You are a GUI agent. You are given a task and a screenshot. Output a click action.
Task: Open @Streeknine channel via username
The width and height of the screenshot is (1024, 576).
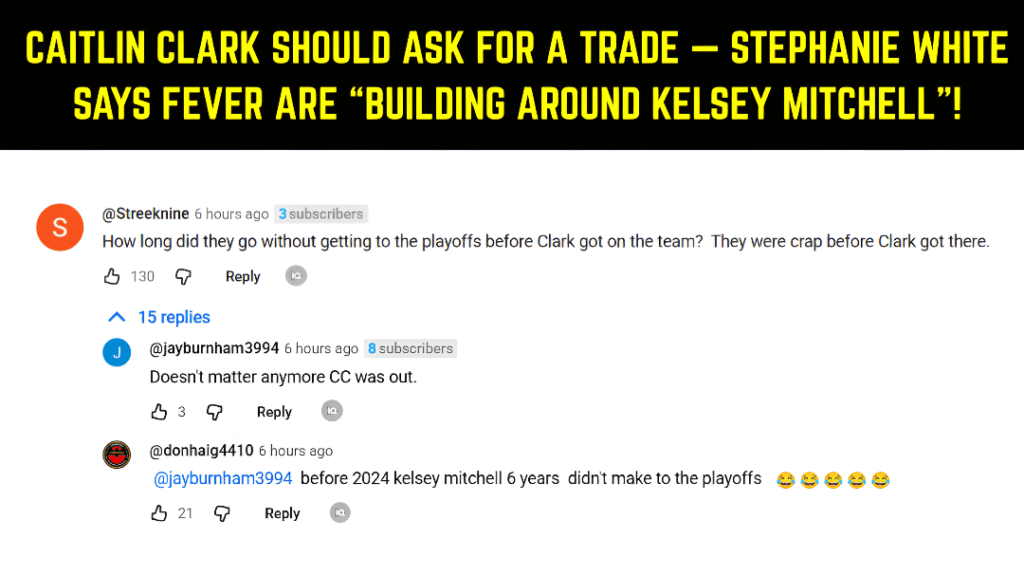(146, 213)
